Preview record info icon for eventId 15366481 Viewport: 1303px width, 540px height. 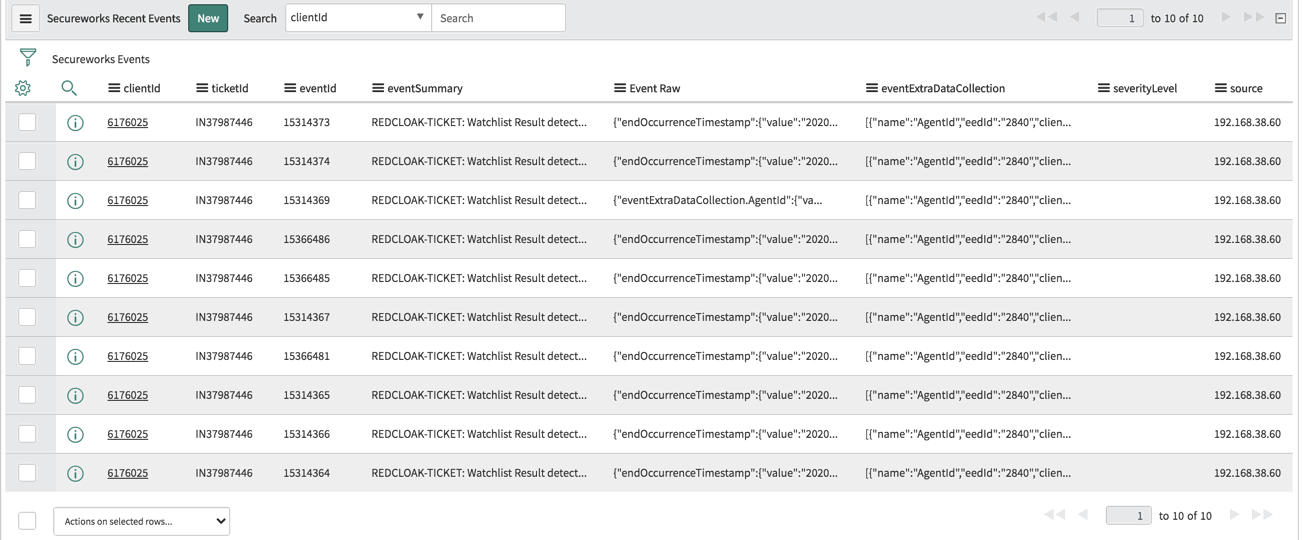tap(75, 357)
